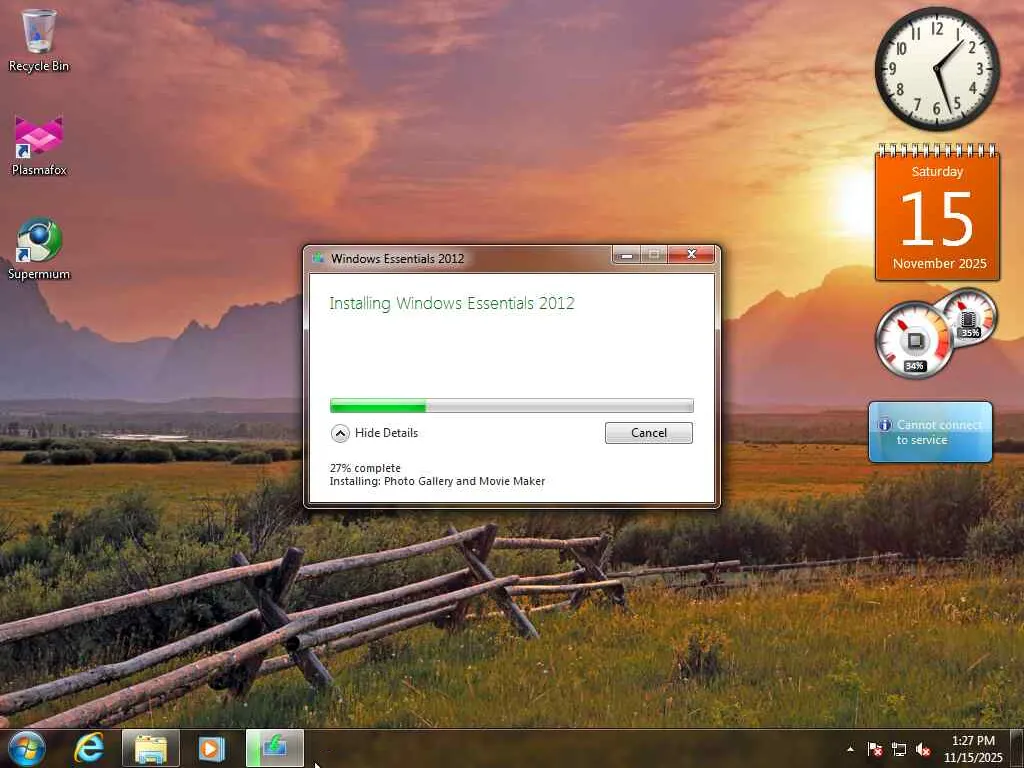
Task: Open Windows Media Player from the taskbar
Action: (212, 748)
